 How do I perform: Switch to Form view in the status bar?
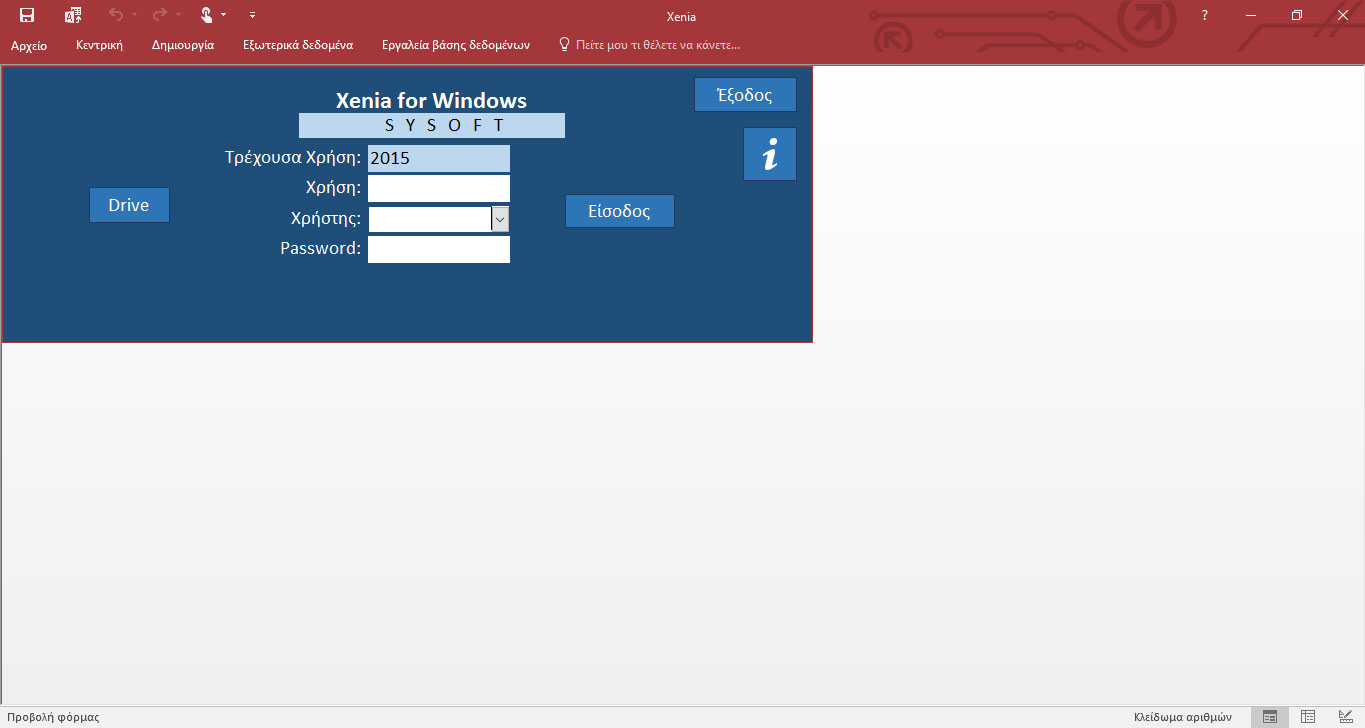[x=1270, y=717]
